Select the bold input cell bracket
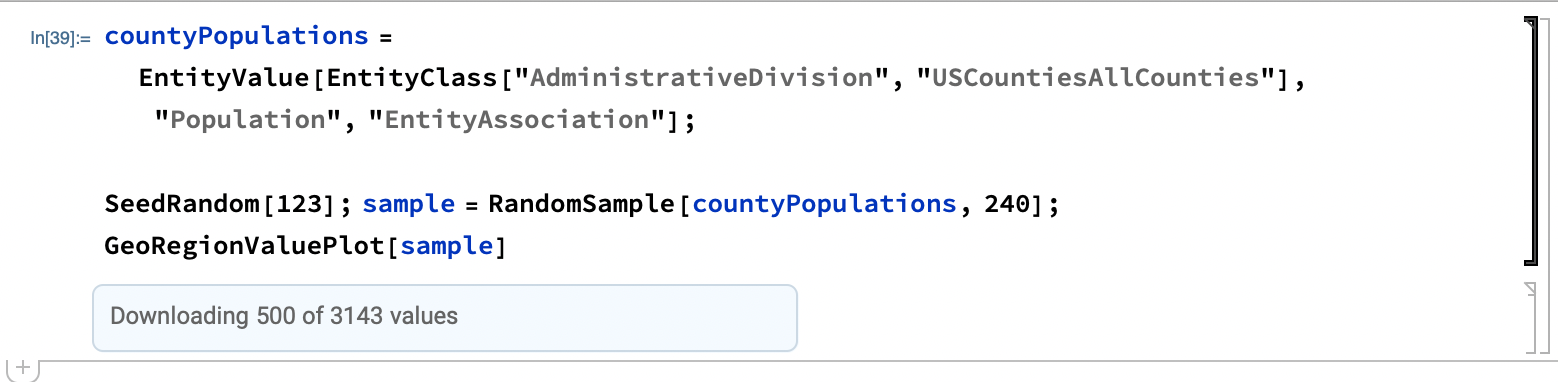 [x=1528, y=141]
